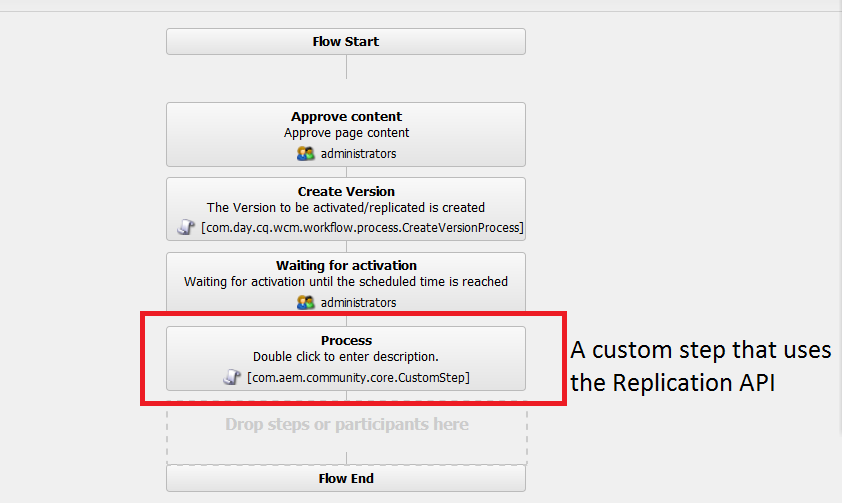Select the Waiting for activation step title
The image size is (842, 503).
[346, 266]
